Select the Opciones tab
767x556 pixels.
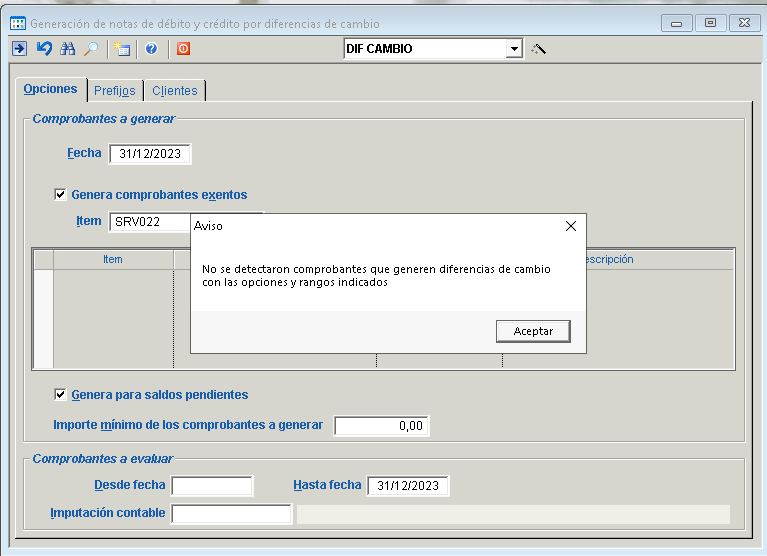click(50, 89)
